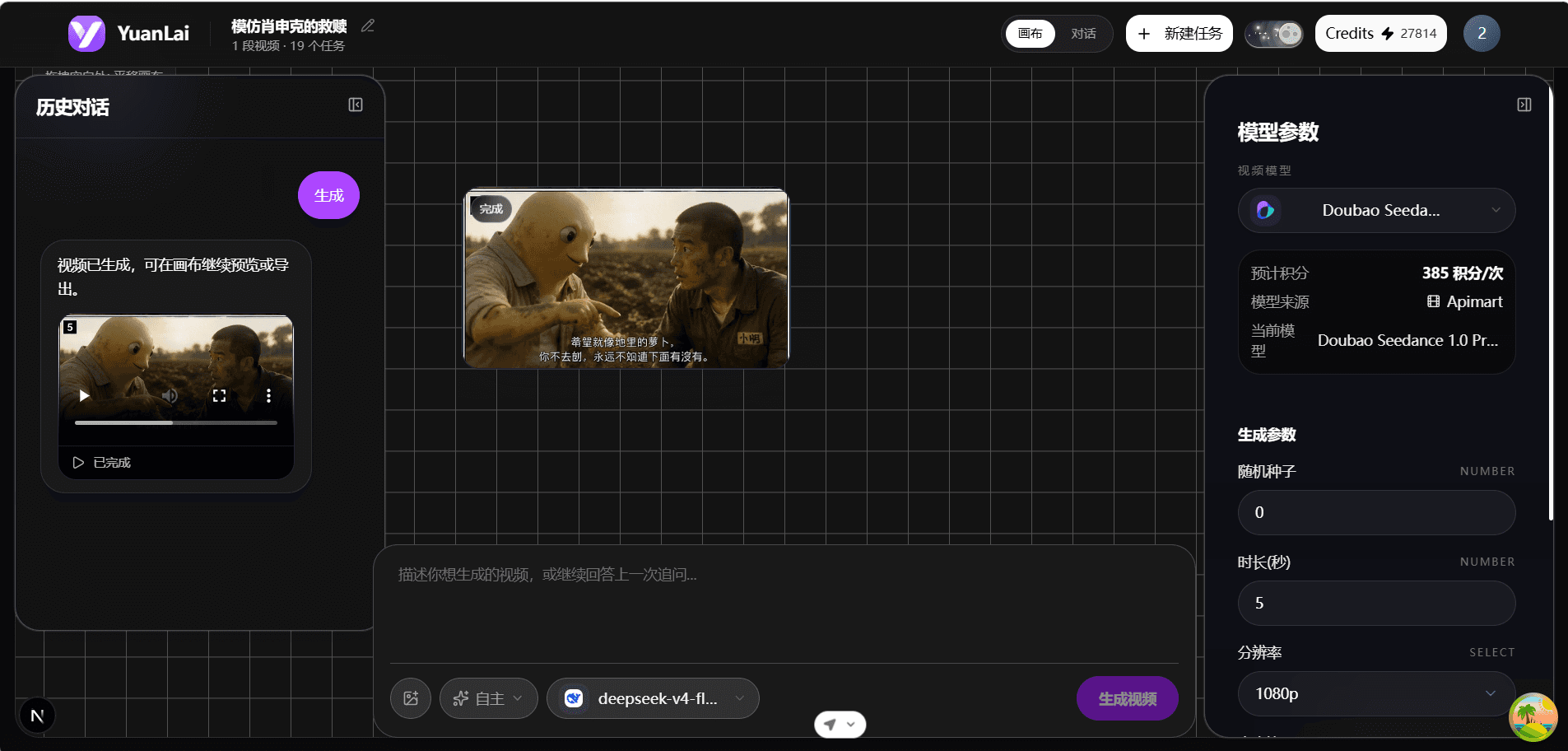Viewport: 1568px width, 751px height.
Task: Click the lightning icon in Credits
Action: pyautogui.click(x=1388, y=34)
